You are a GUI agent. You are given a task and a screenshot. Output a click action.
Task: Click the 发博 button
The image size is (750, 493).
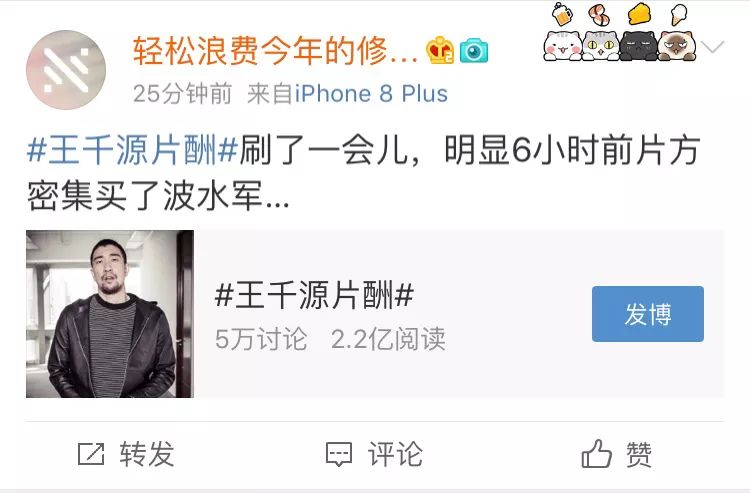pyautogui.click(x=648, y=314)
